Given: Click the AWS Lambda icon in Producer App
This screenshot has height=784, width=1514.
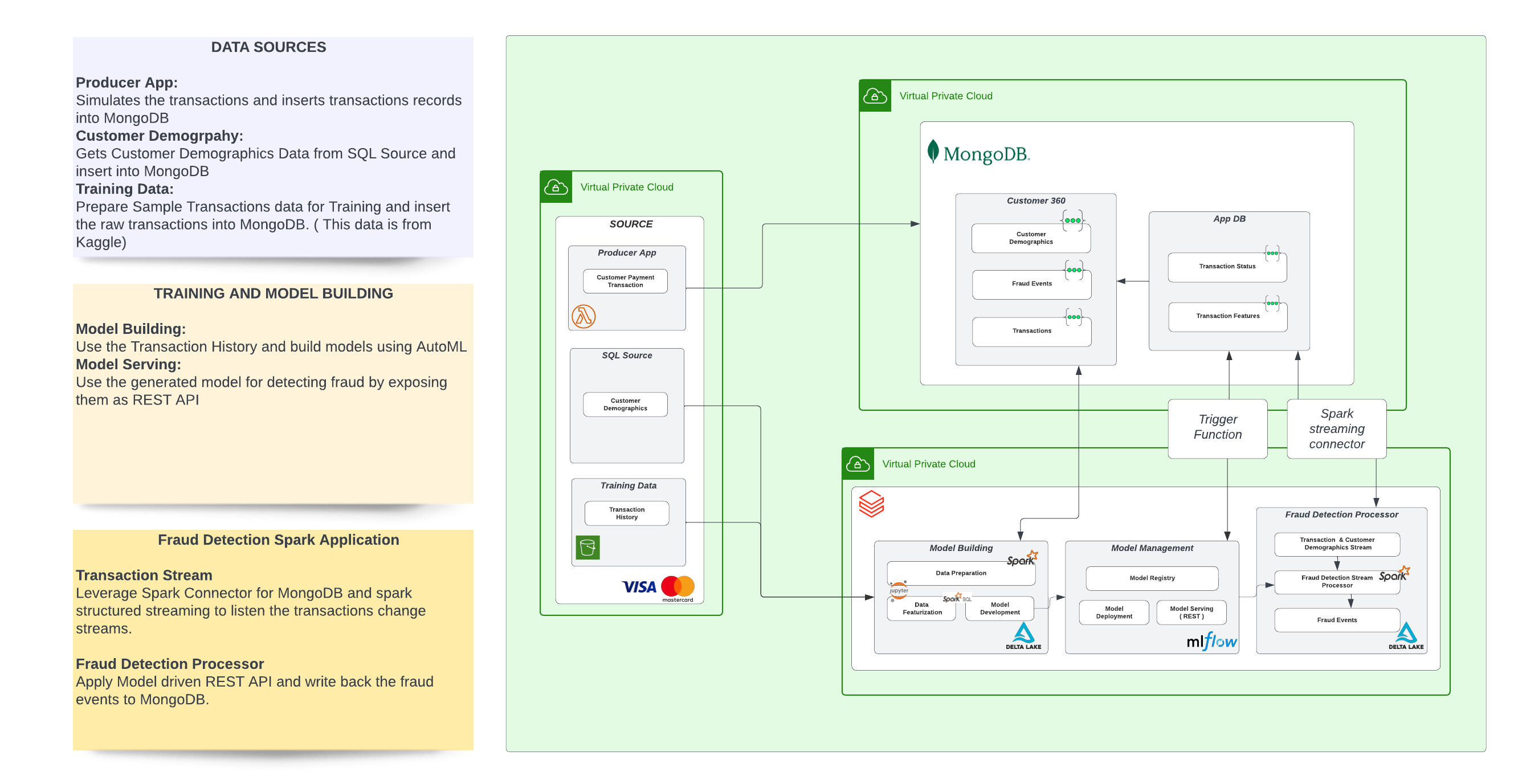Looking at the screenshot, I should [583, 316].
